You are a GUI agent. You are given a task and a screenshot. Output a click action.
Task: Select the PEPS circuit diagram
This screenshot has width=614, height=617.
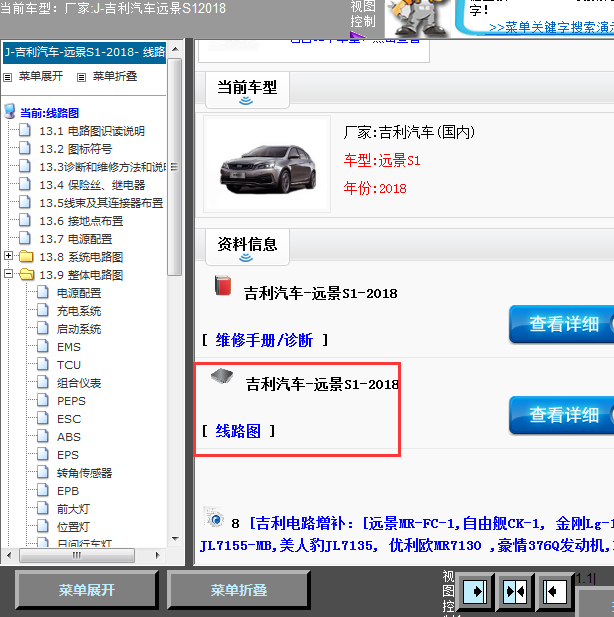pos(71,401)
